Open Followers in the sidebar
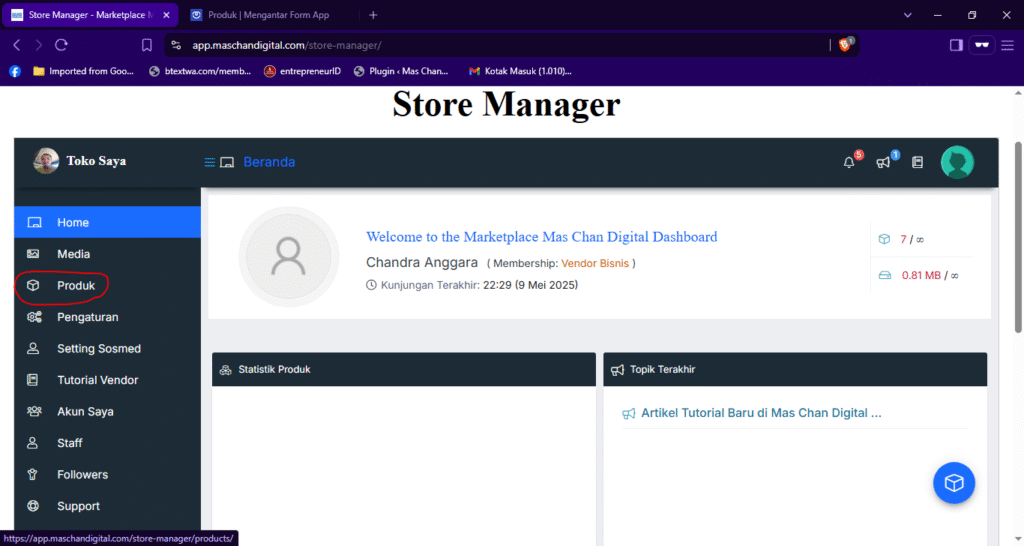Viewport: 1024px width, 546px height. [x=107, y=474]
